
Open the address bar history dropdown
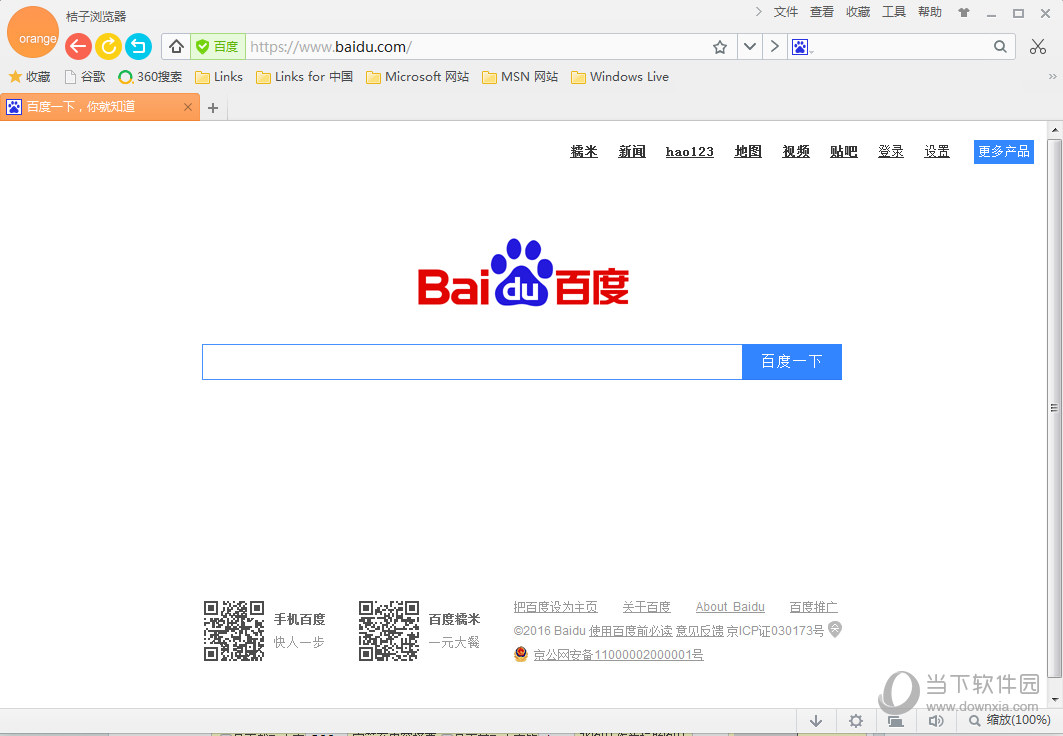coord(749,46)
